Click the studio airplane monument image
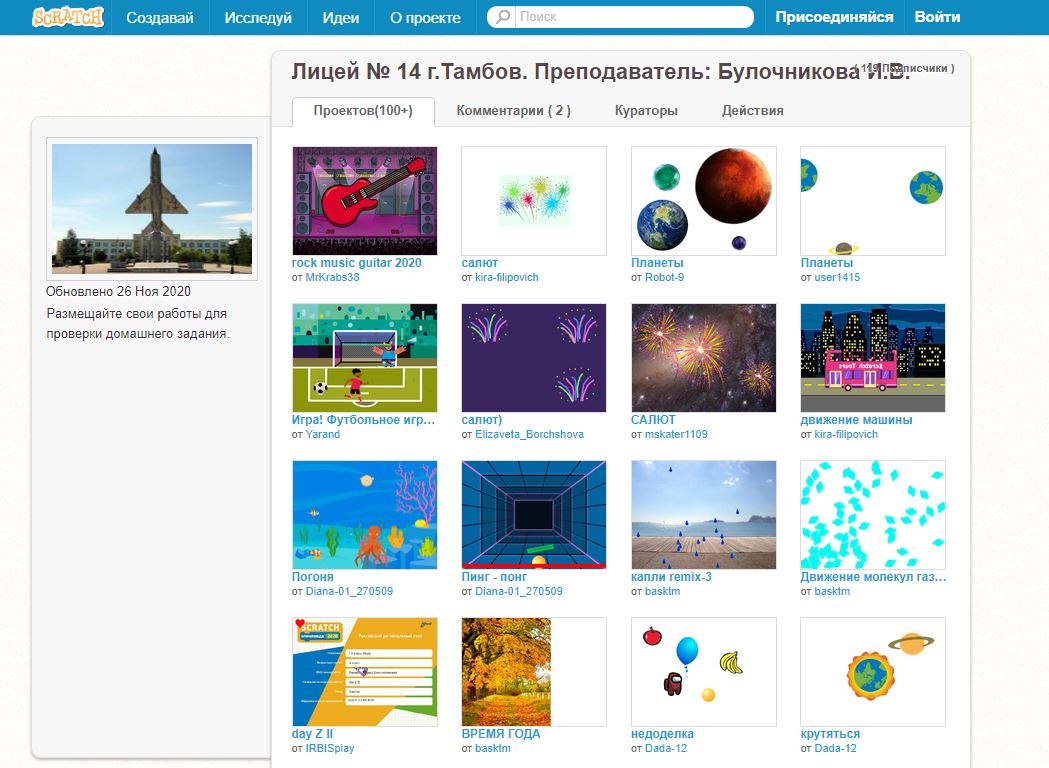Image resolution: width=1049 pixels, height=768 pixels. click(x=152, y=208)
